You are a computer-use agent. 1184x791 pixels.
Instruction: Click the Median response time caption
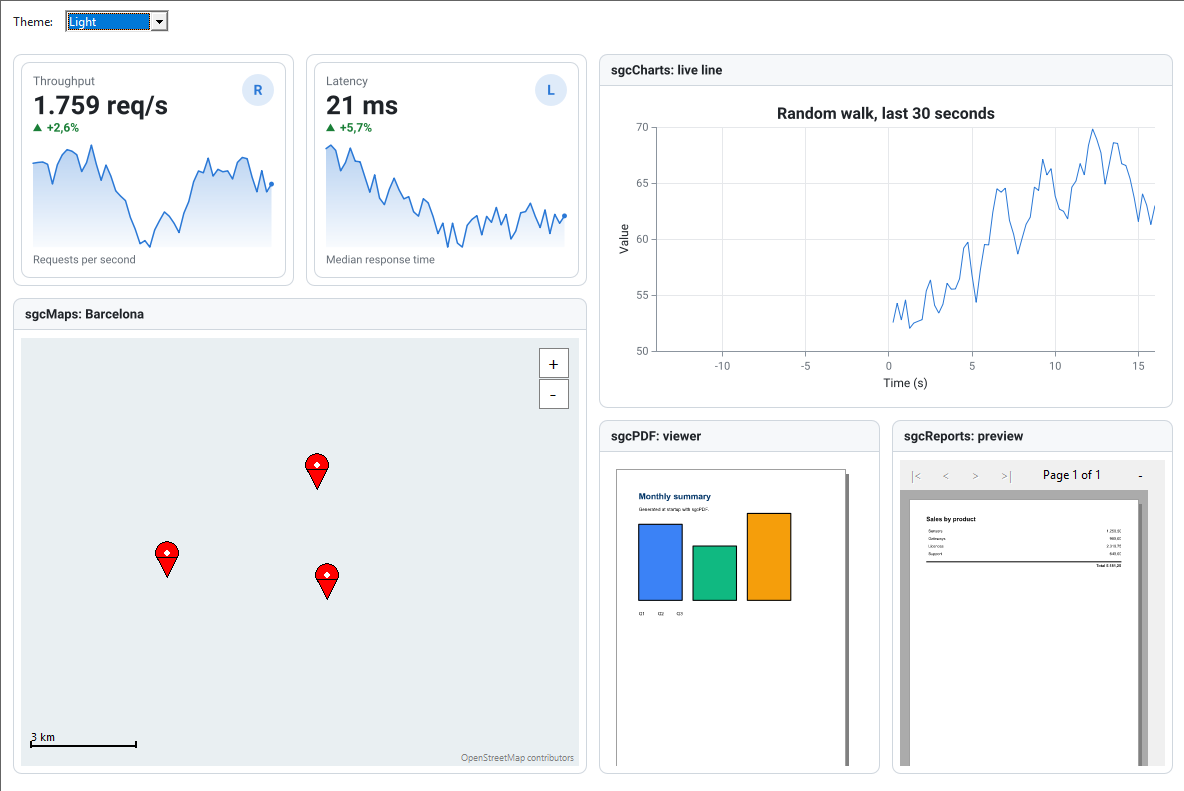point(380,260)
